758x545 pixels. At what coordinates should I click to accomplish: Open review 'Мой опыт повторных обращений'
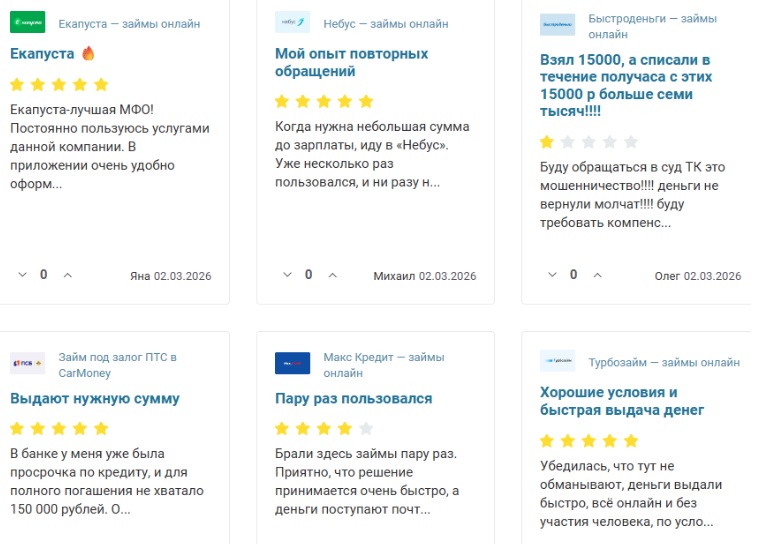pyautogui.click(x=351, y=62)
